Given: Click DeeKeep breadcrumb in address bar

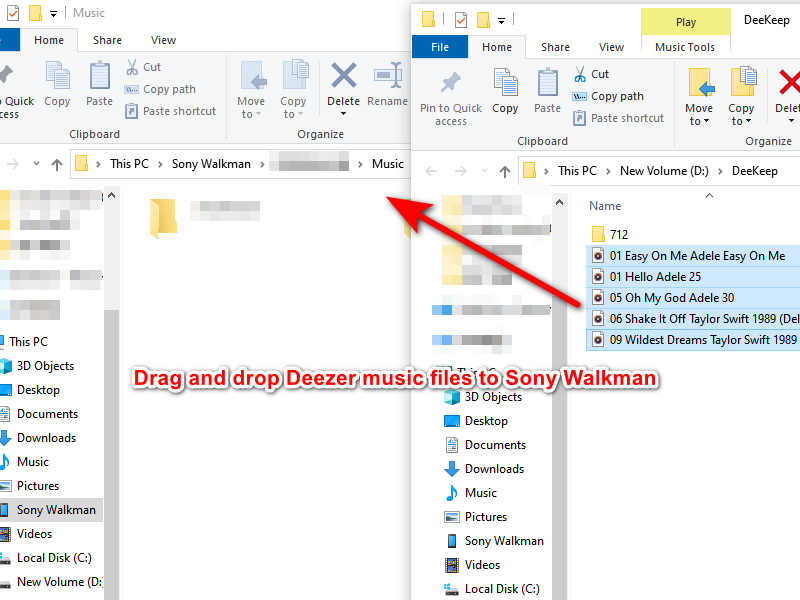Looking at the screenshot, I should pos(755,171).
